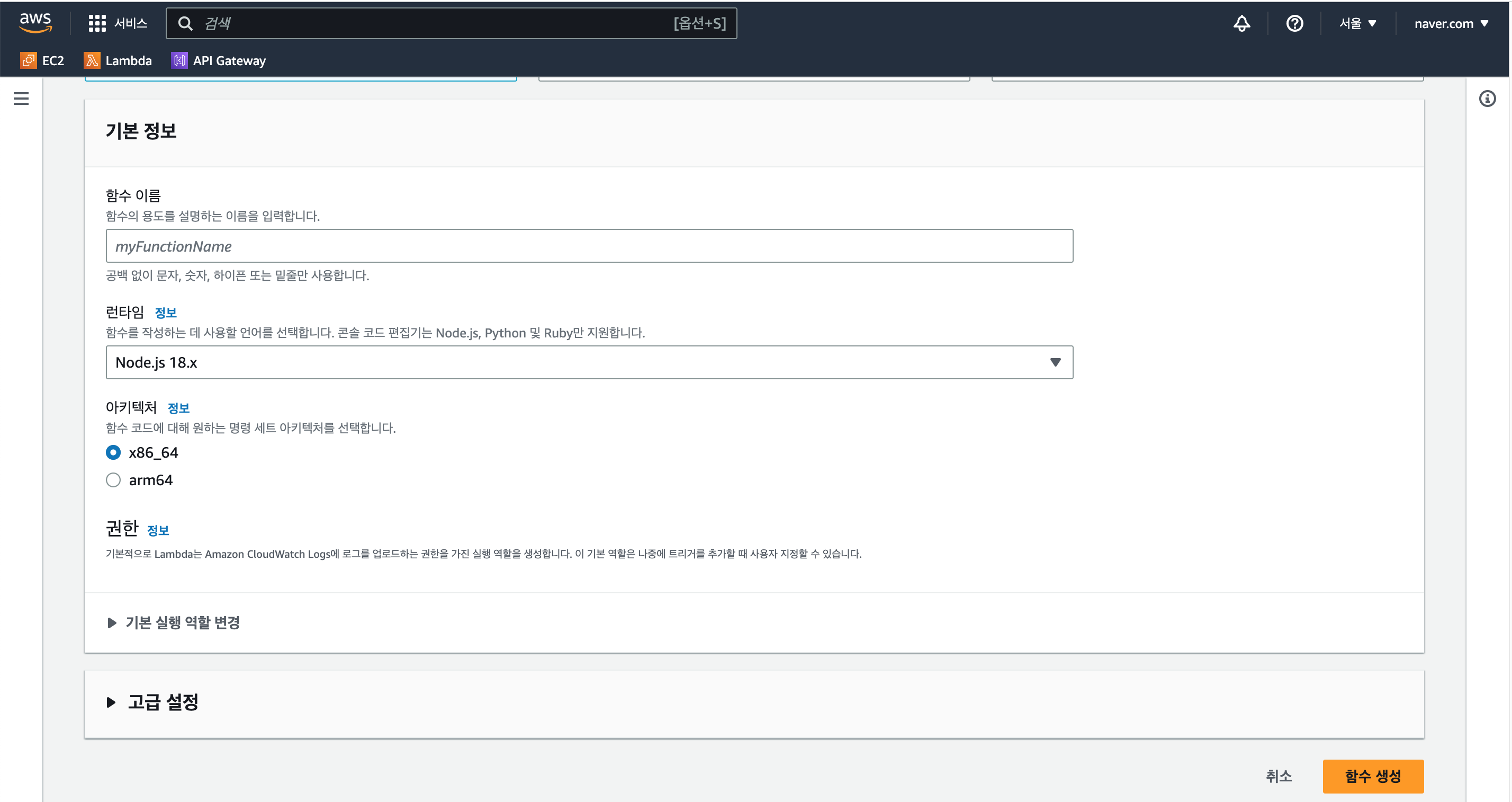Viewport: 1512px width, 802px height.
Task: Select the x86_64 architecture radio button
Action: point(113,453)
